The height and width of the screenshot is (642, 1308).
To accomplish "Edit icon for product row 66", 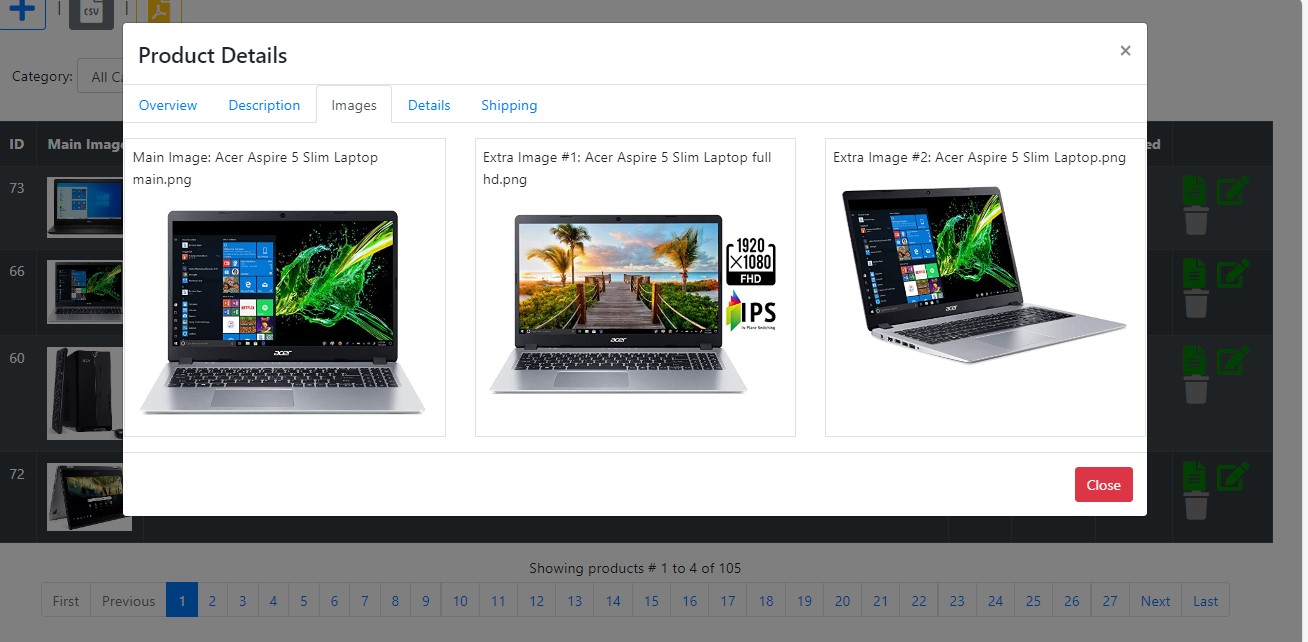I will click(1233, 274).
